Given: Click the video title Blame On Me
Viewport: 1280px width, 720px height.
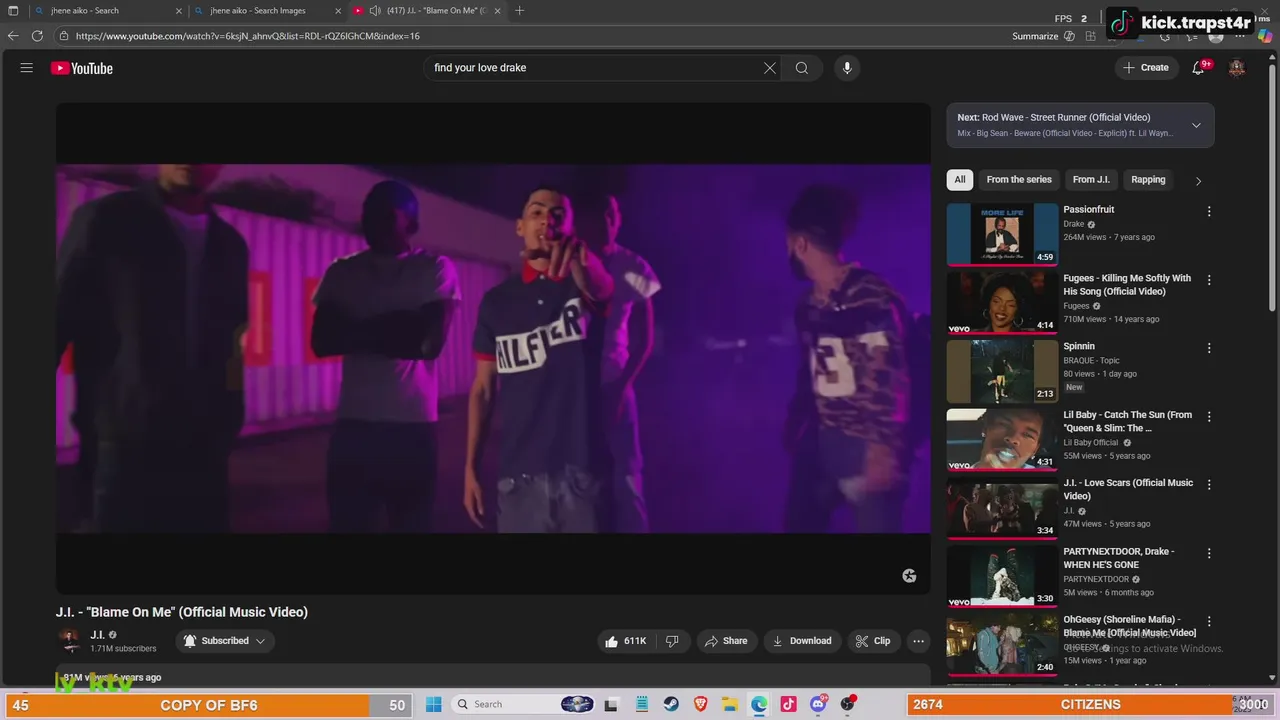Looking at the screenshot, I should click(x=182, y=612).
